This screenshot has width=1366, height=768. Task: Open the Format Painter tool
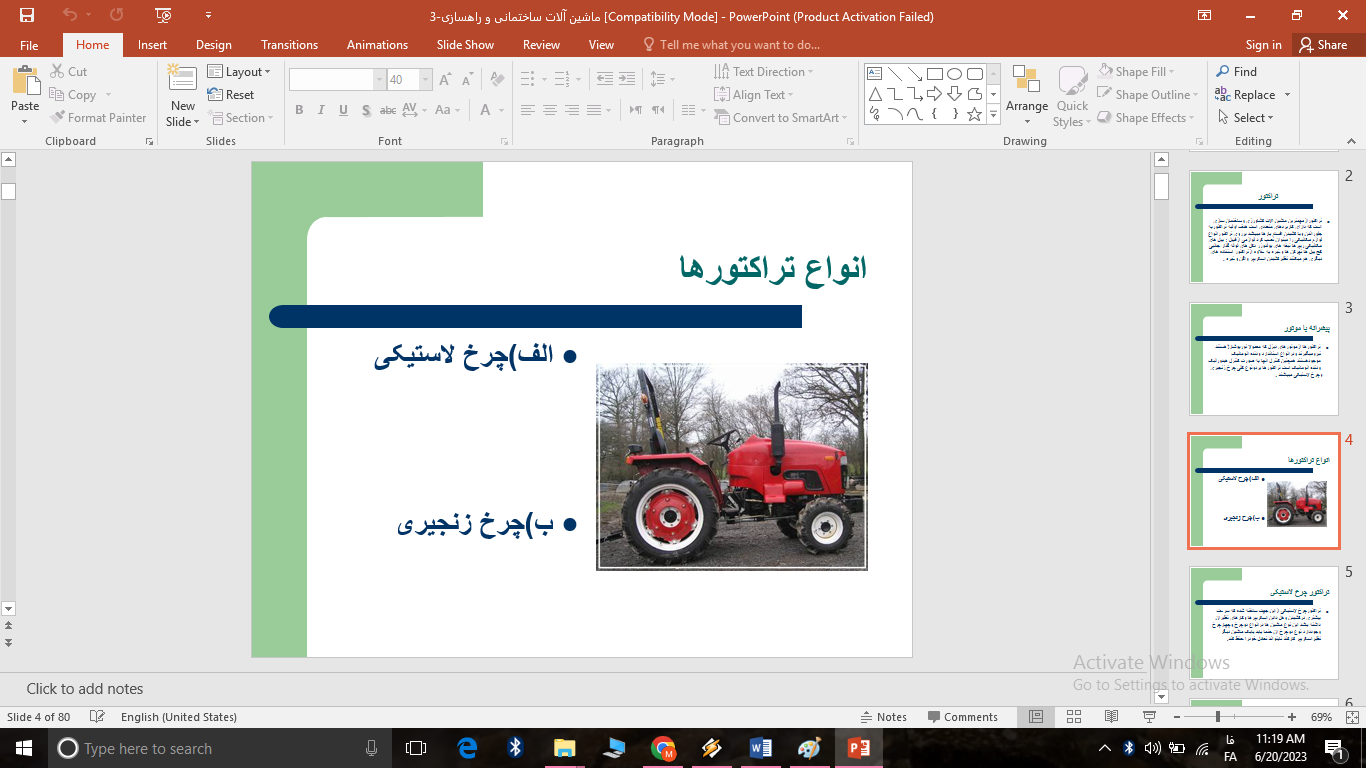[98, 117]
